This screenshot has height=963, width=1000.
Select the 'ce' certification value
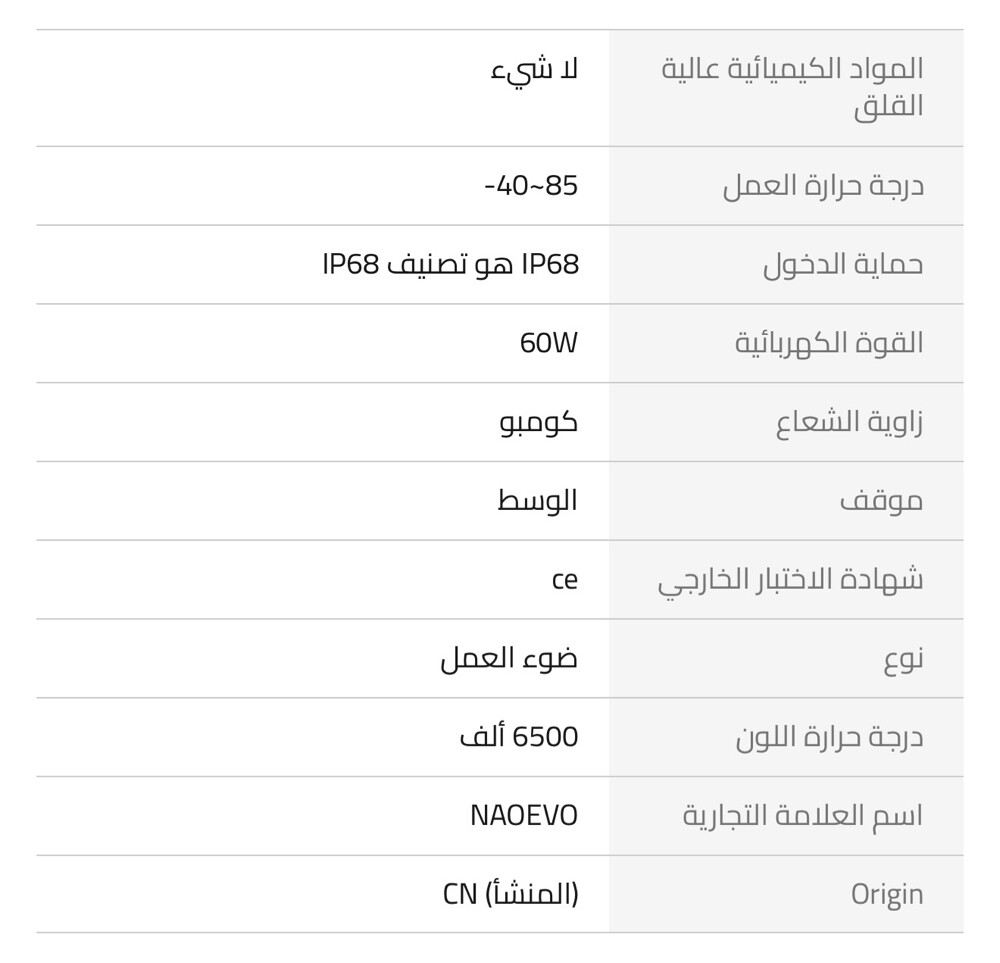(x=564, y=580)
